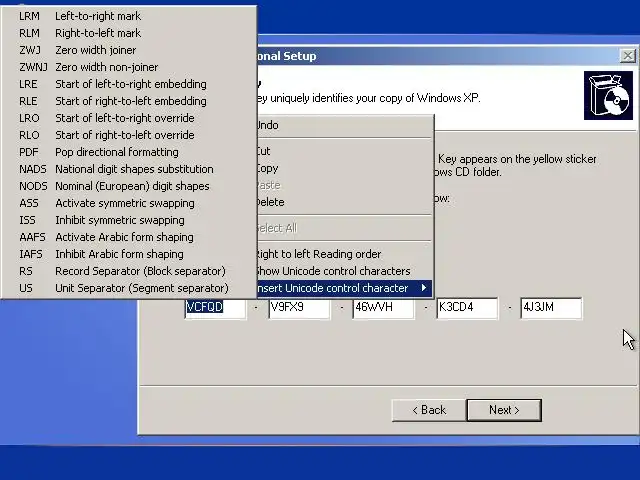
Task: Click Delete in the context menu
Action: coord(344,202)
